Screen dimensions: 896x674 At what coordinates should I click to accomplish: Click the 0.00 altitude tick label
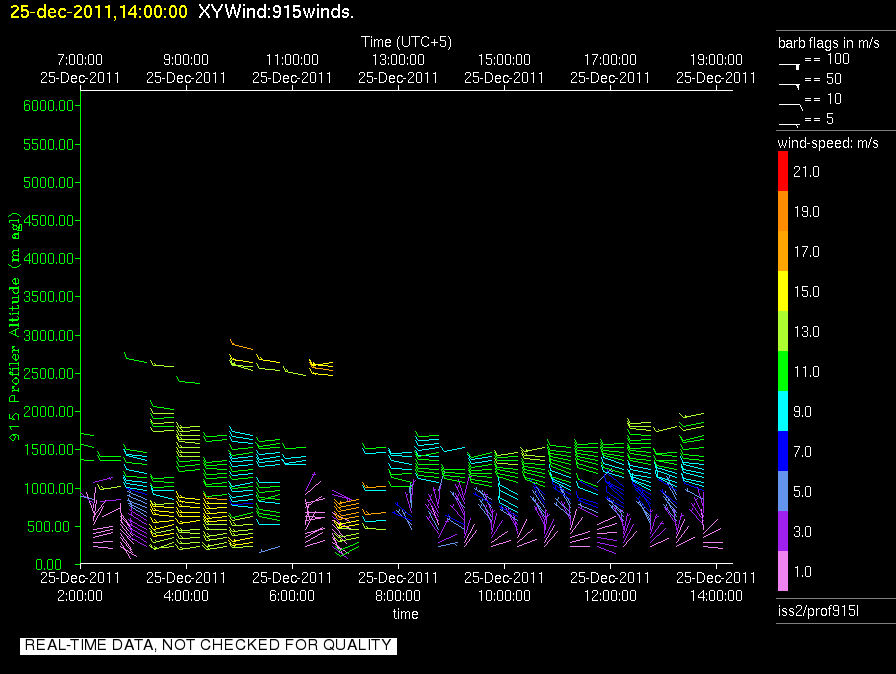(x=49, y=564)
